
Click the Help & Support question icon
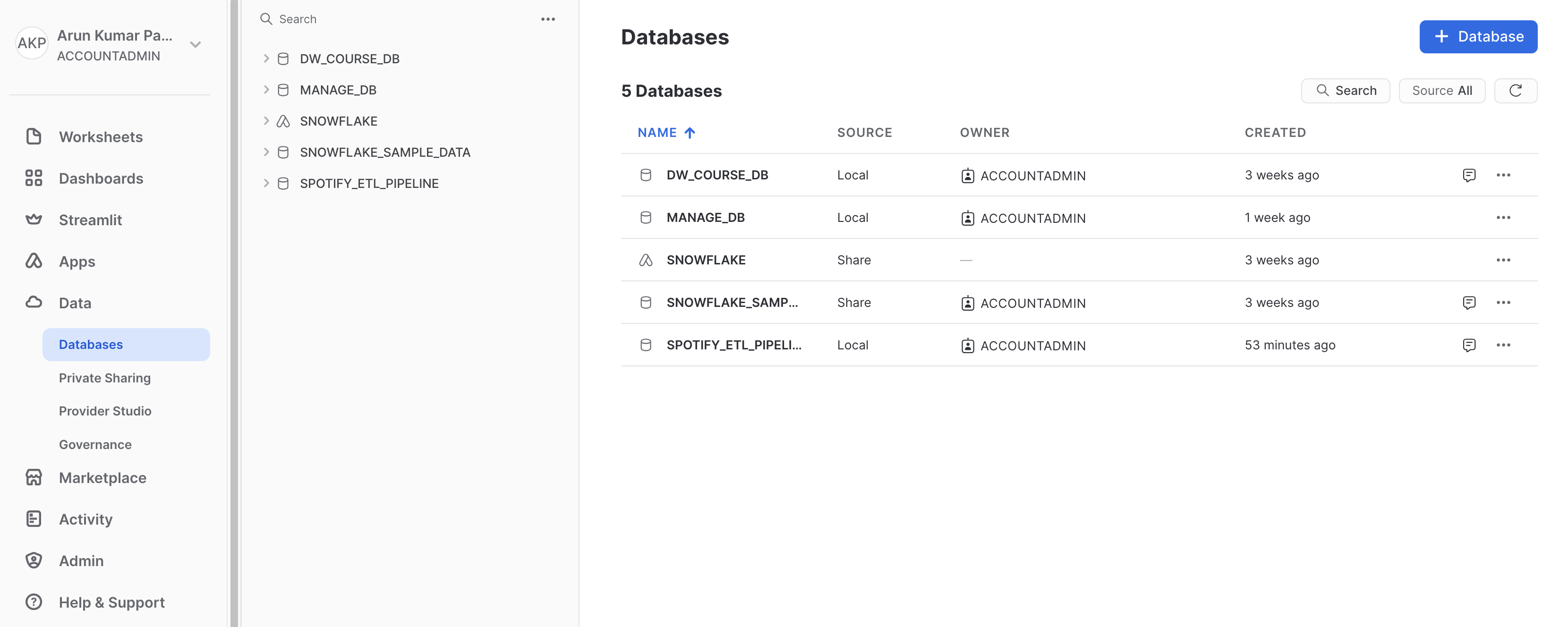click(34, 602)
